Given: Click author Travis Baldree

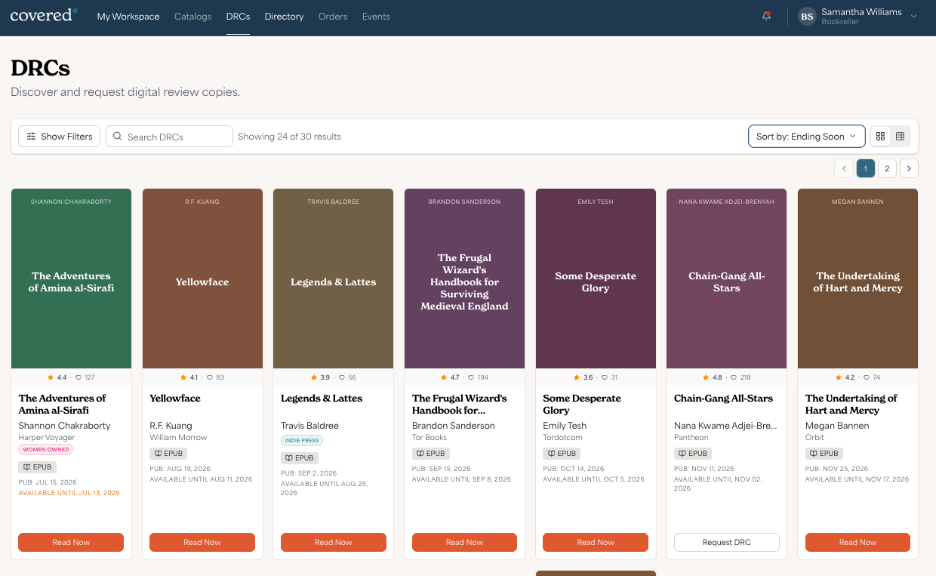Looking at the screenshot, I should [309, 426].
